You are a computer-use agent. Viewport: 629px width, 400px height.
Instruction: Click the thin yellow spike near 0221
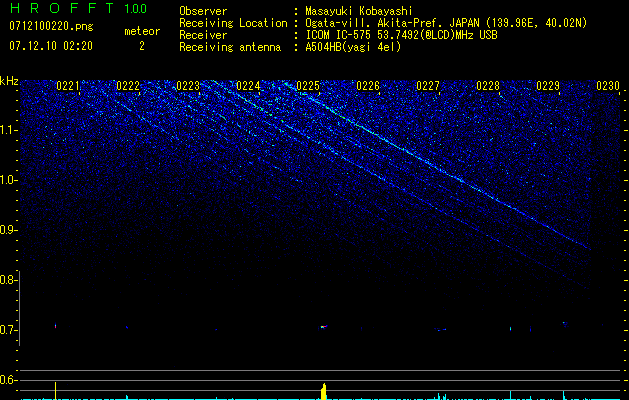(x=55, y=391)
